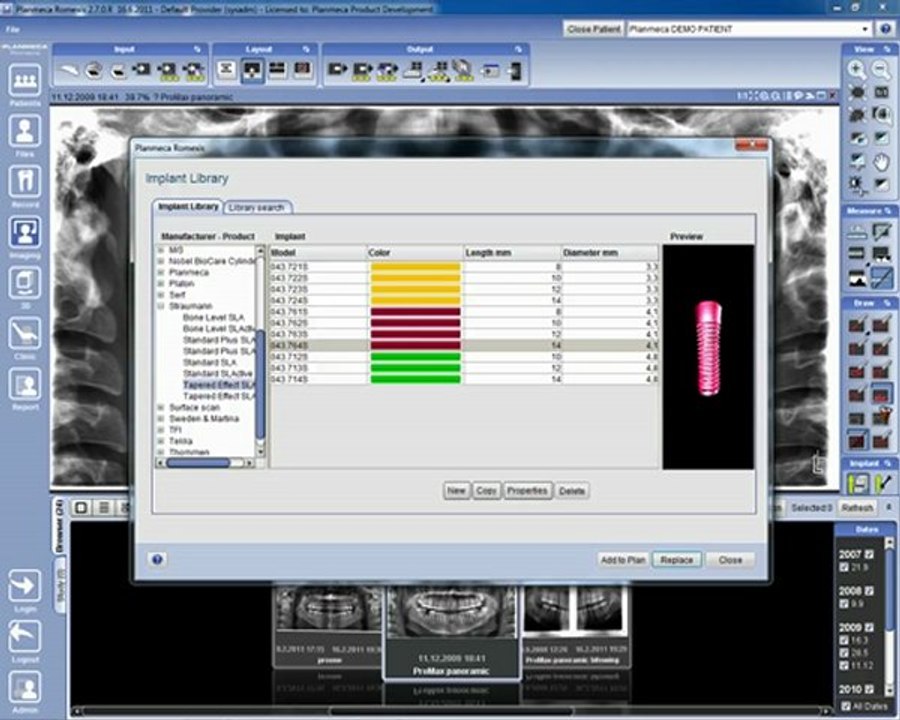Open the Clinic module in the sidebar
The height and width of the screenshot is (720, 900).
point(25,334)
